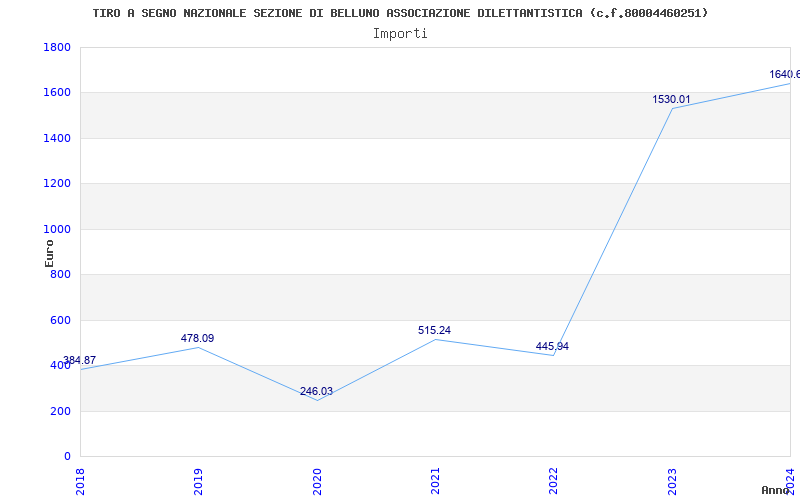Click the 515.24 data label

click(x=434, y=330)
